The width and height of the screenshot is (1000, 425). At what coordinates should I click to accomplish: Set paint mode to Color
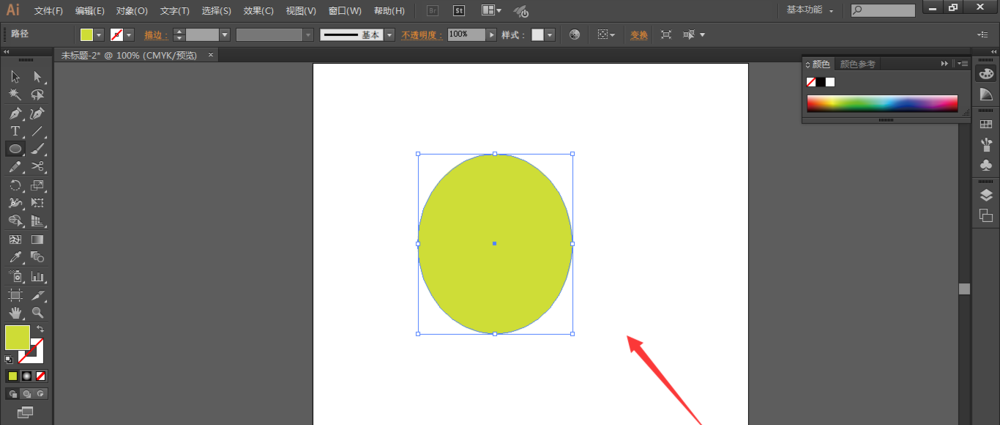coord(13,376)
